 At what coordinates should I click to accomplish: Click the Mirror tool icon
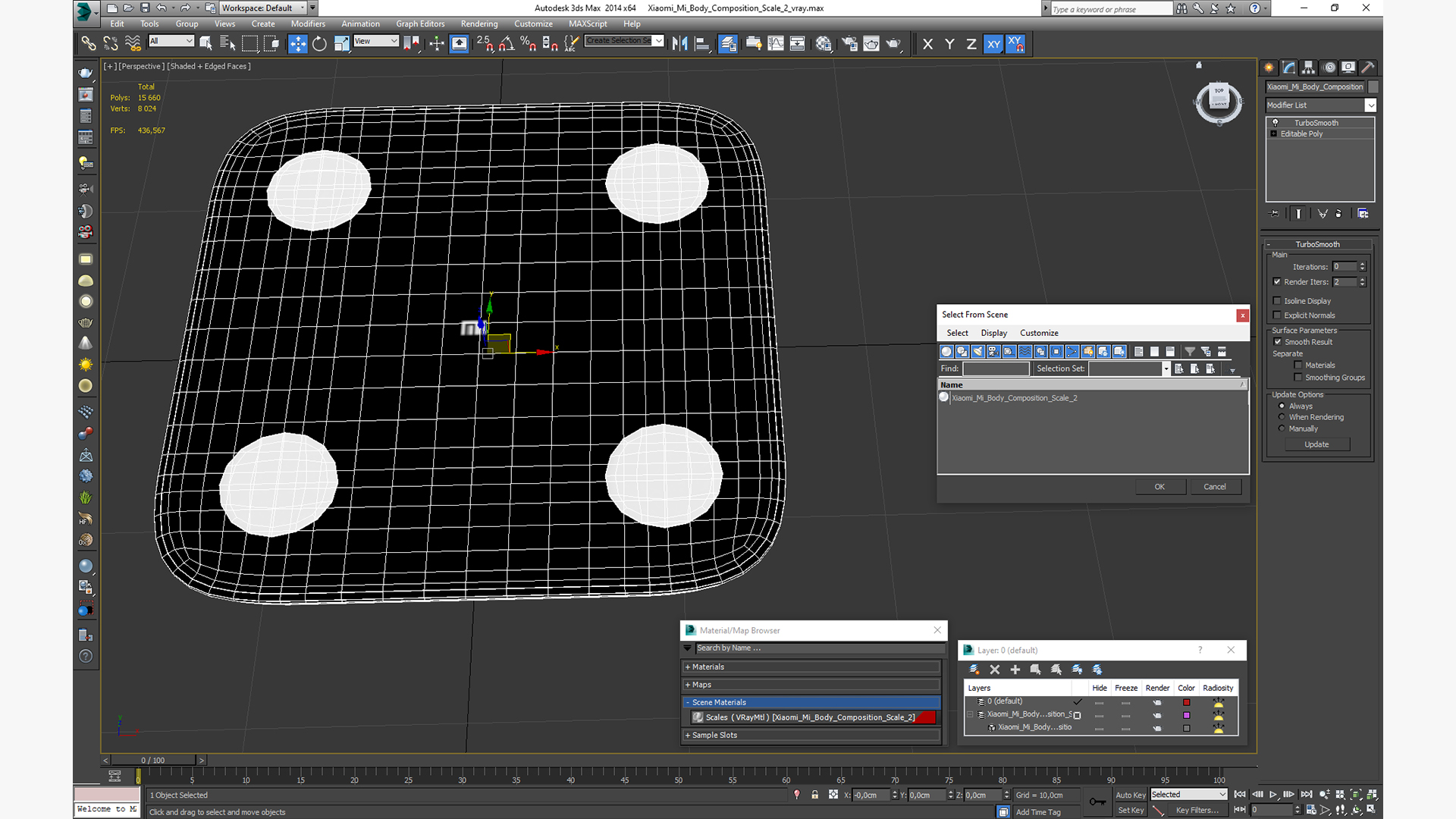click(679, 43)
